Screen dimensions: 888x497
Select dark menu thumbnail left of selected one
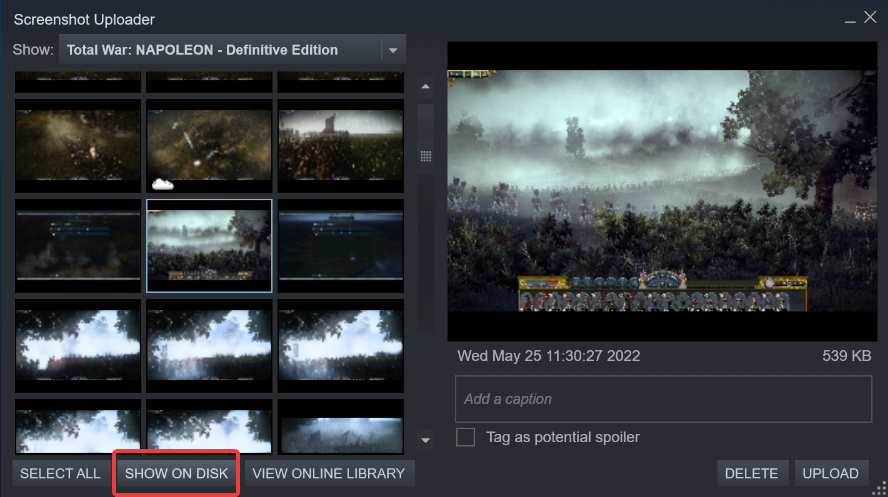pos(78,246)
